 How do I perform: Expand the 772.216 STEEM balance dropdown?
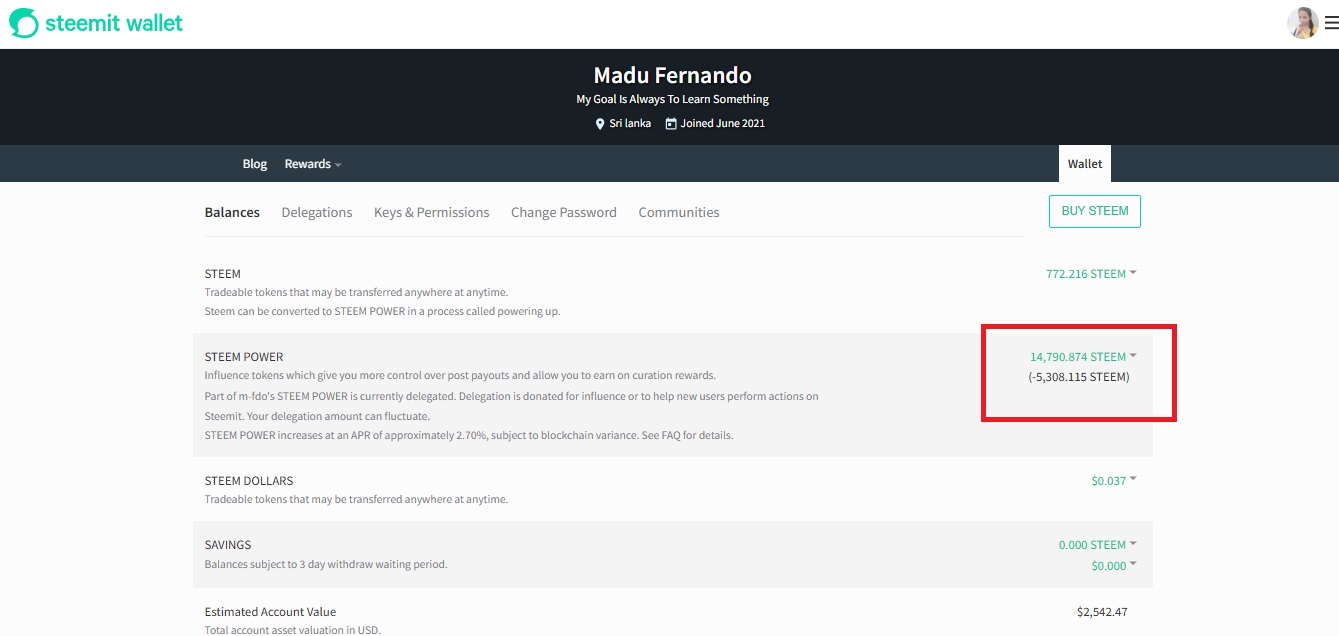coord(1091,274)
